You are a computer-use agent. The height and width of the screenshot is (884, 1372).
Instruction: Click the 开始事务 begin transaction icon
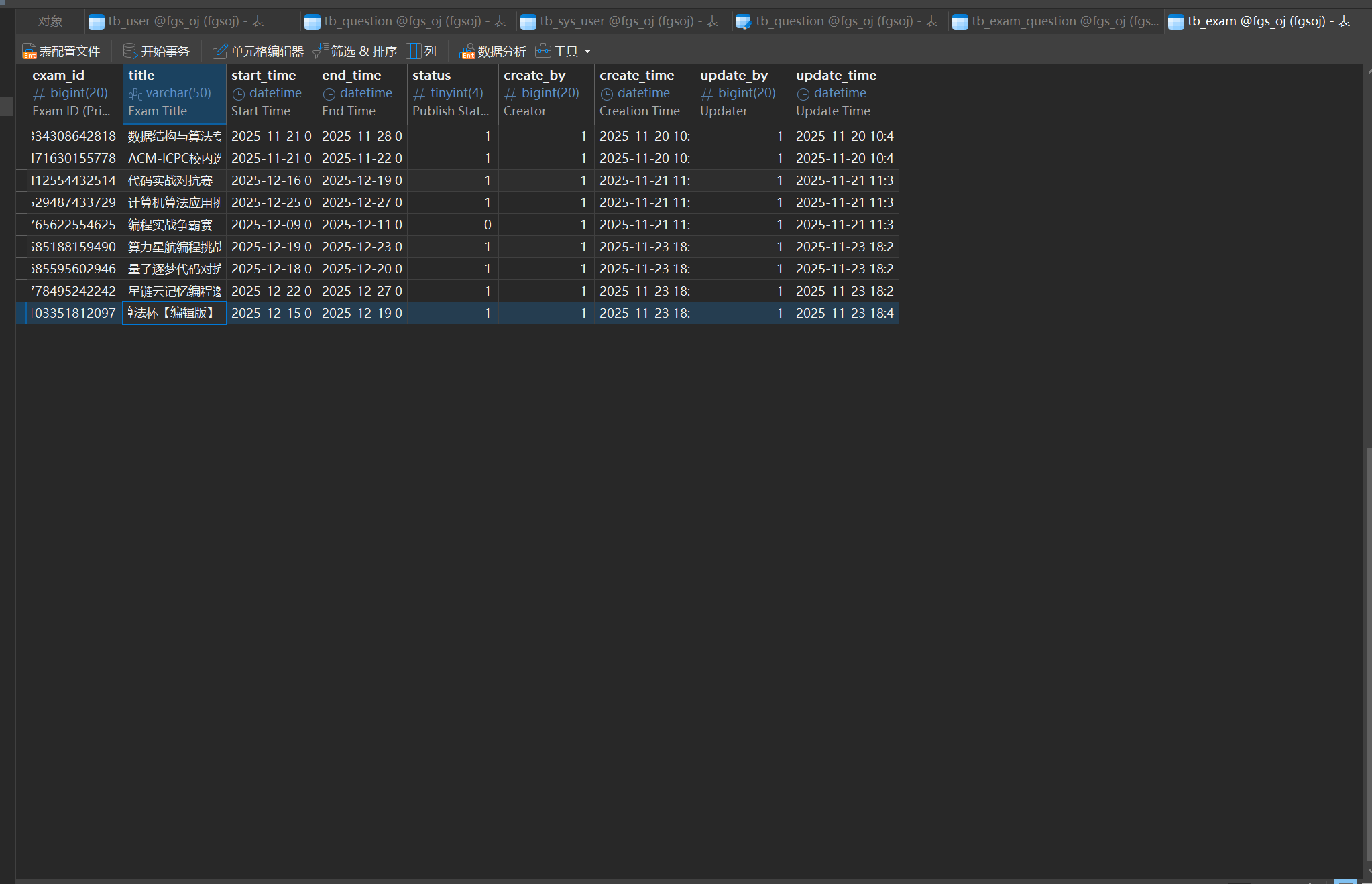(x=130, y=51)
